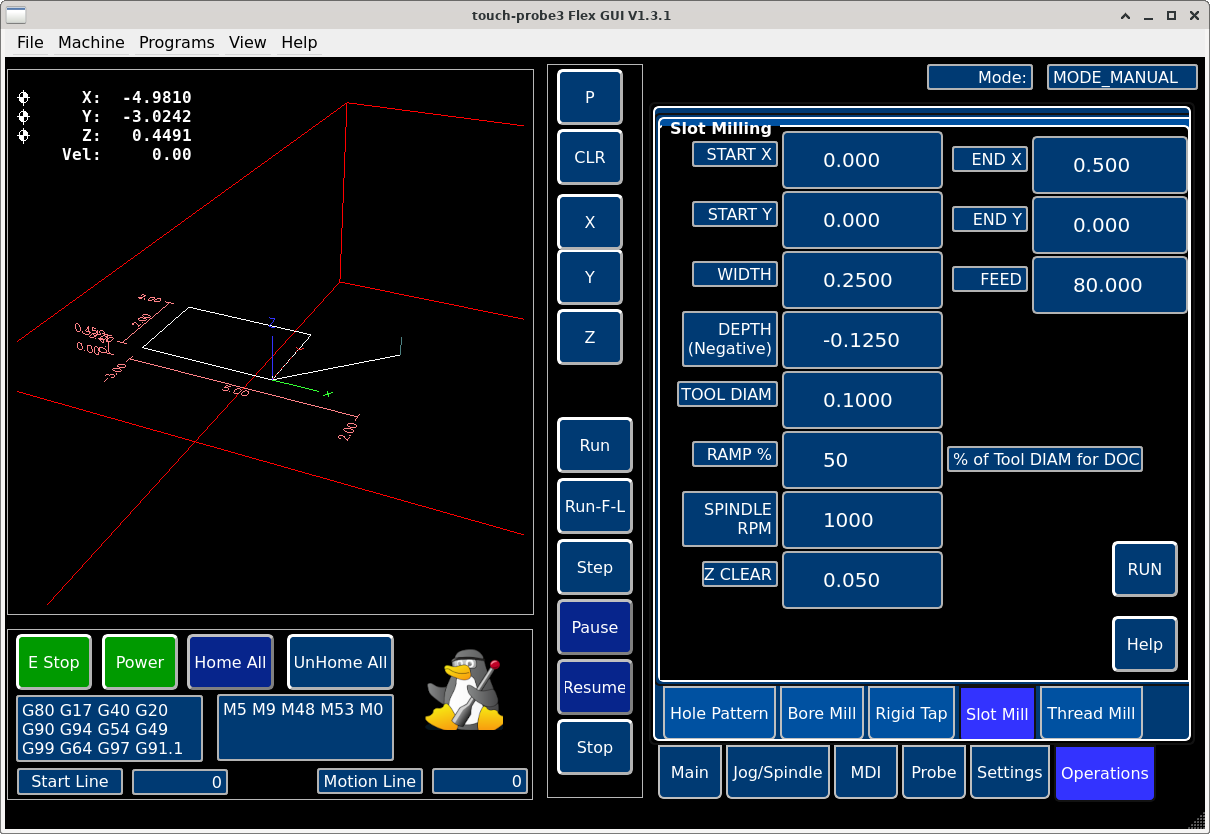The image size is (1210, 834).
Task: Click the LinuxCNC penguin mascot icon
Action: [x=464, y=690]
